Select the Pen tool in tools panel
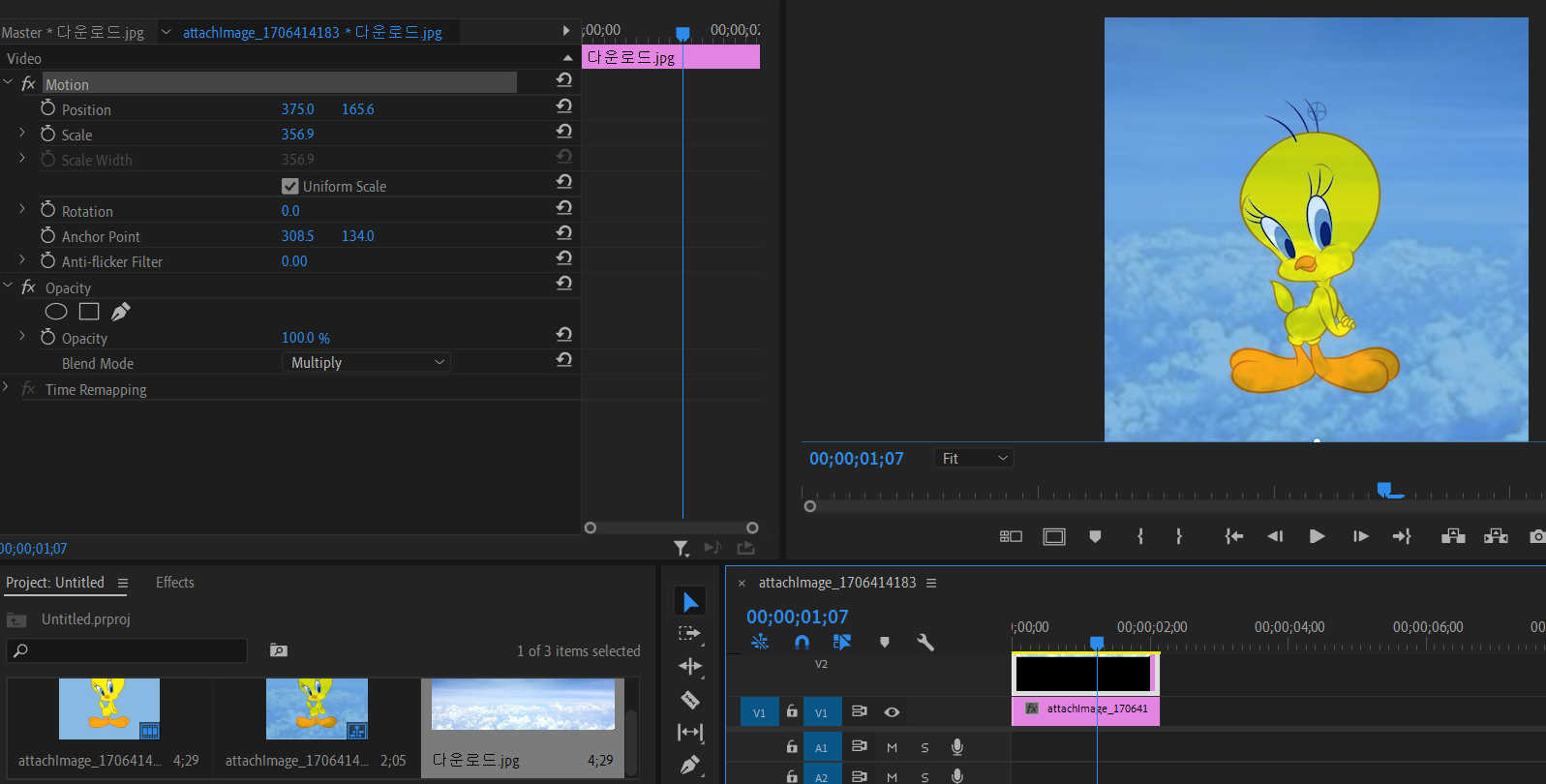Screen dimensions: 1546x784 click(690, 766)
